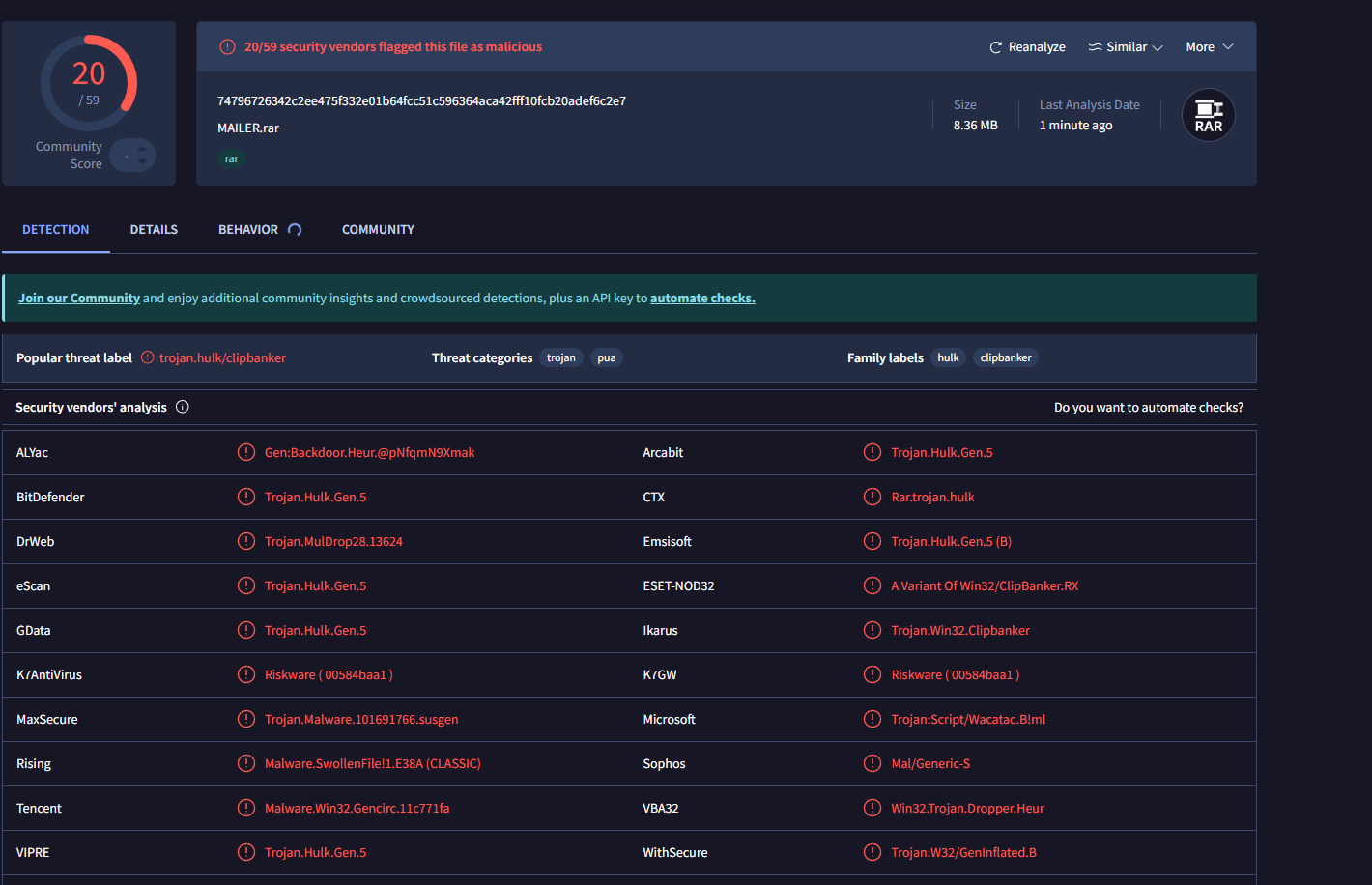Click the alert icon in the ALYac row
This screenshot has height=885, width=1372.
click(246, 452)
